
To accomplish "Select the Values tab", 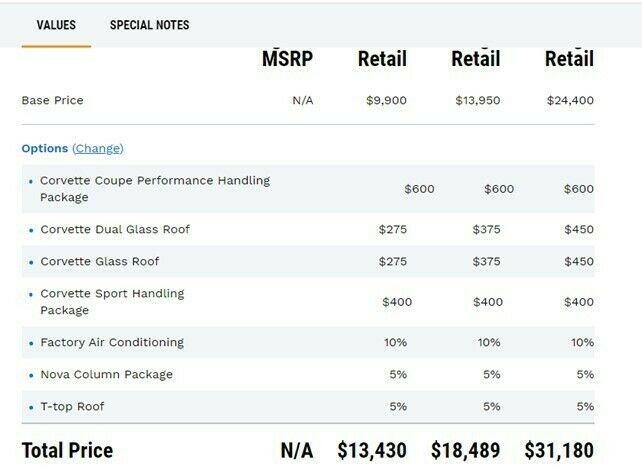I will (56, 25).
